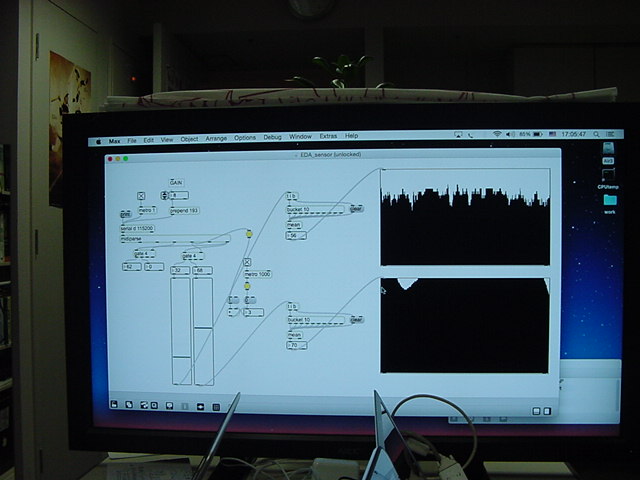The width and height of the screenshot is (640, 480).
Task: Click the upper waveform graph display
Action: point(465,217)
